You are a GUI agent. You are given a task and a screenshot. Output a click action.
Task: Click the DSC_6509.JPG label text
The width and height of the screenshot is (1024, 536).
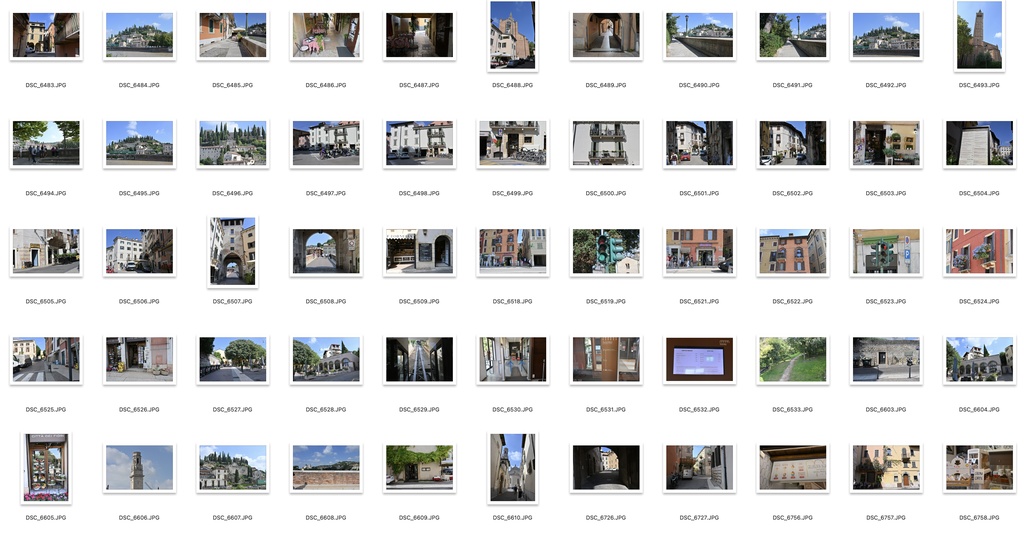tap(419, 302)
